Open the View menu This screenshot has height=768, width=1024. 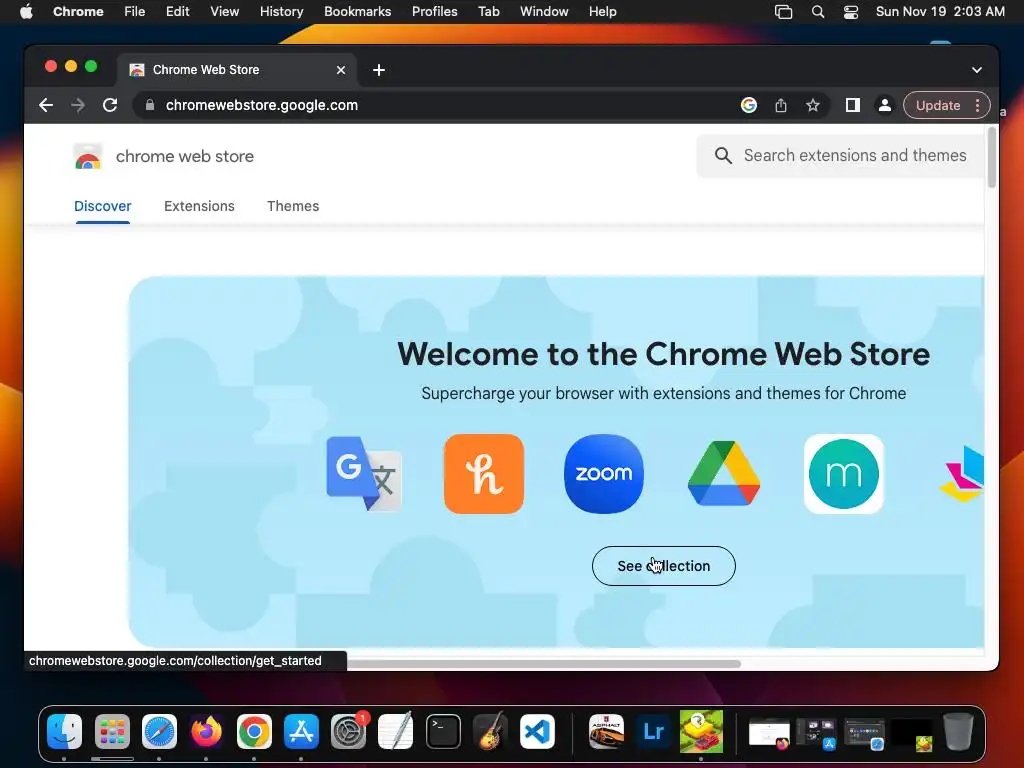[x=224, y=12]
